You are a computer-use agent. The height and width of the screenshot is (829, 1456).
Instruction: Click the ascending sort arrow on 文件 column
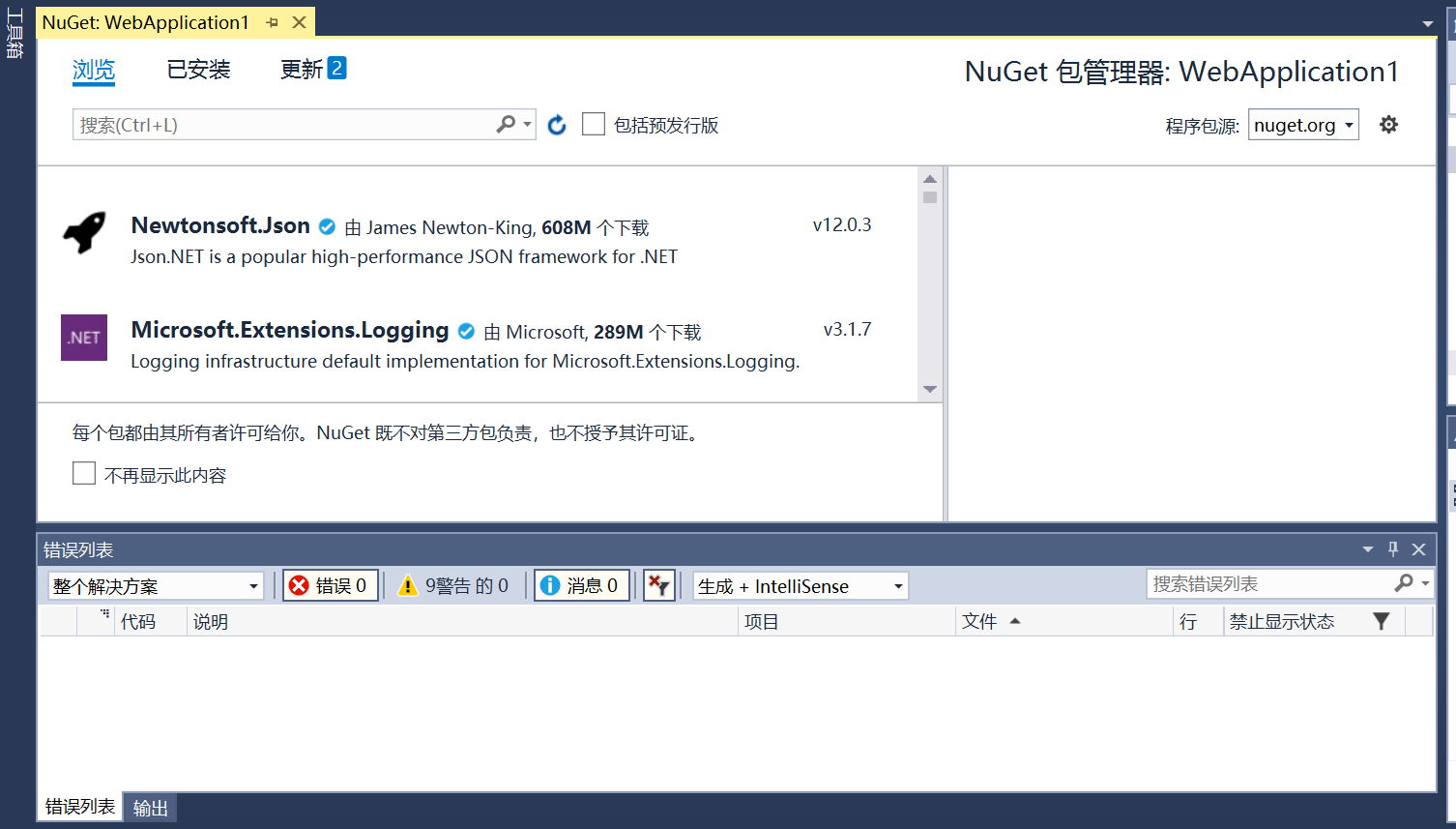(1015, 621)
